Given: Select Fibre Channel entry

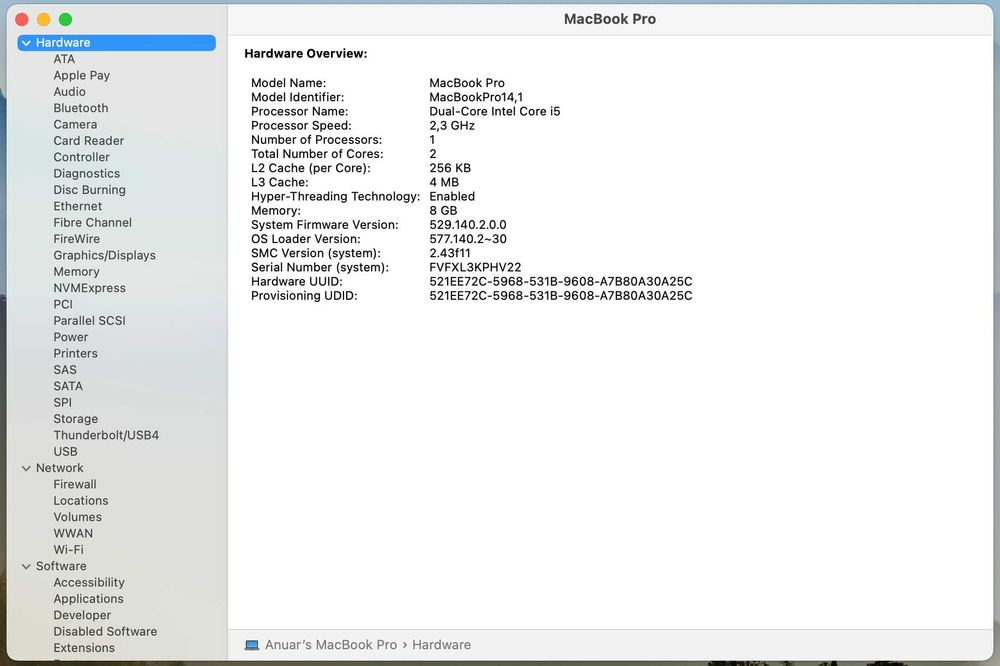Looking at the screenshot, I should click(x=92, y=223).
